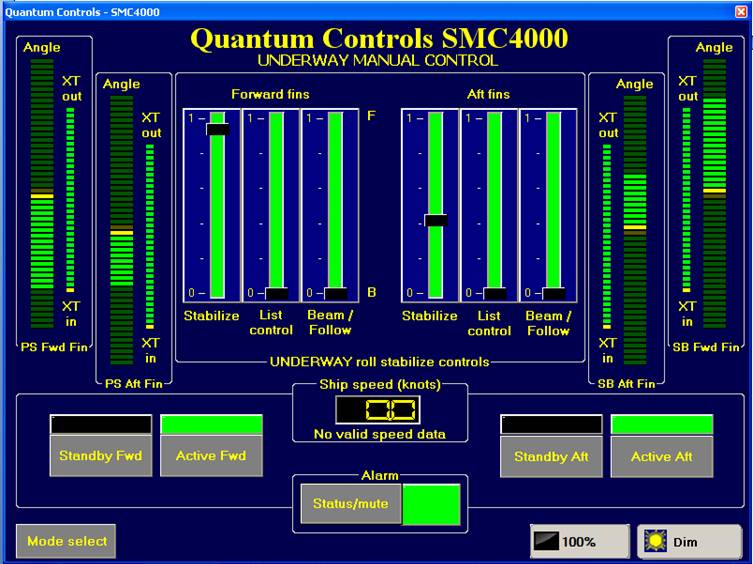This screenshot has height=564, width=753.
Task: Activate aft fins with Active Aft
Action: (662, 456)
